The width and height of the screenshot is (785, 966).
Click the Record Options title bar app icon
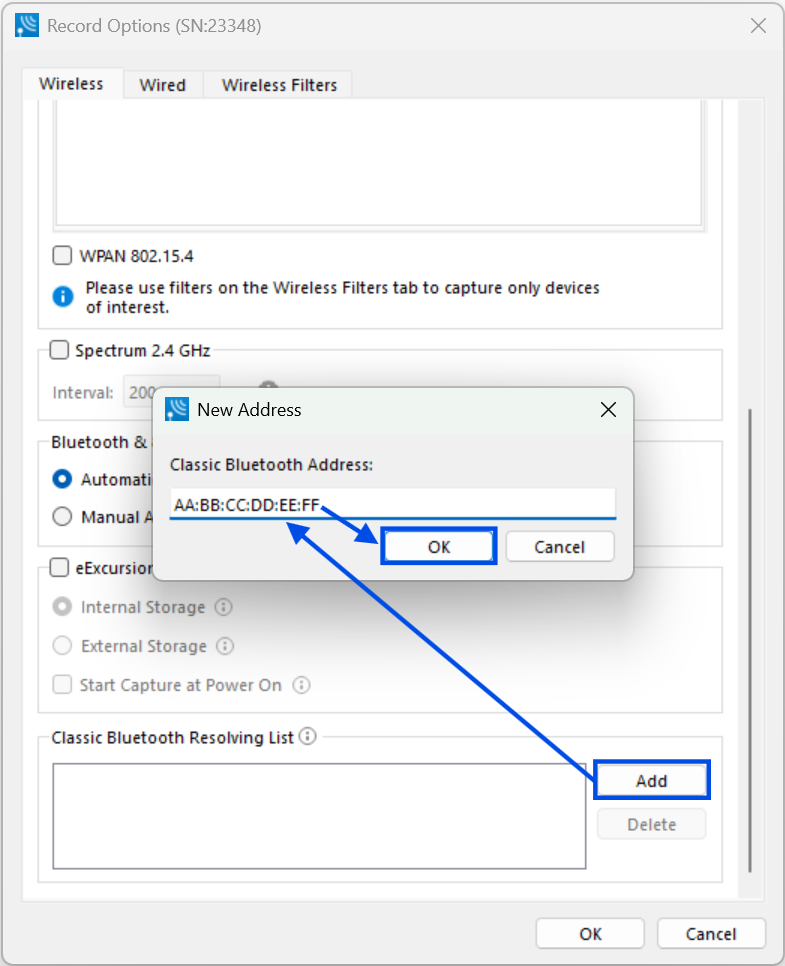coord(27,25)
